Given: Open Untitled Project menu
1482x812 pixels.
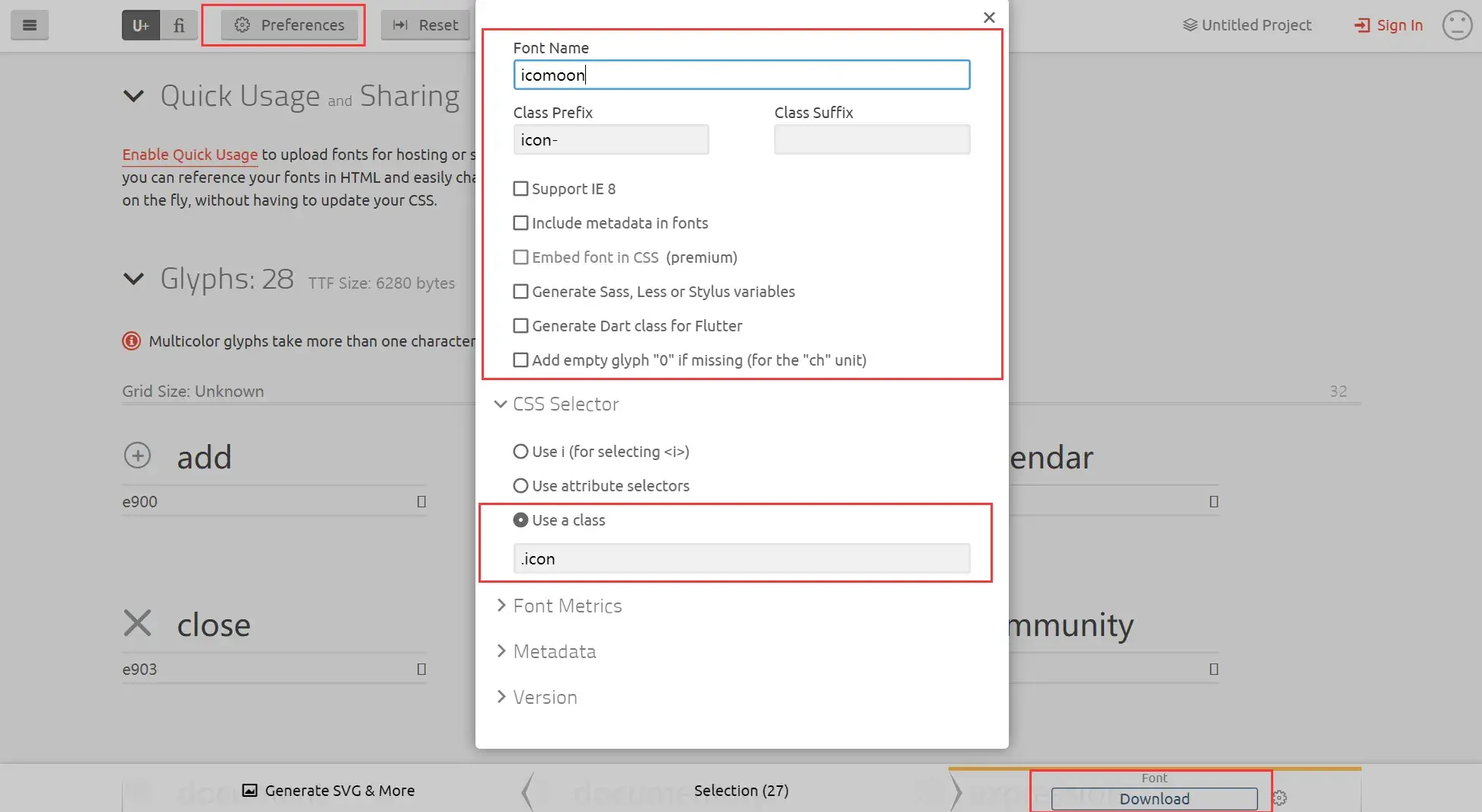Looking at the screenshot, I should pyautogui.click(x=1247, y=25).
